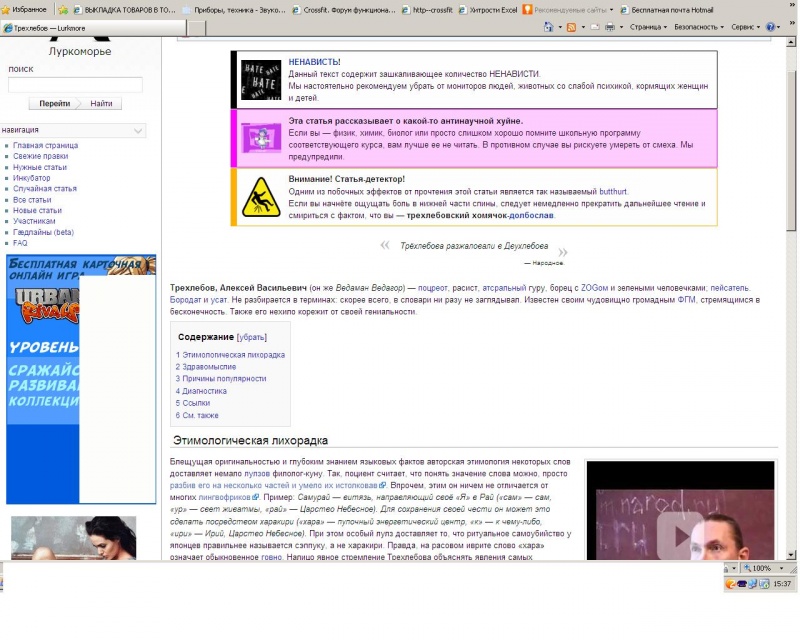Click the help question mark icon

click(770, 27)
